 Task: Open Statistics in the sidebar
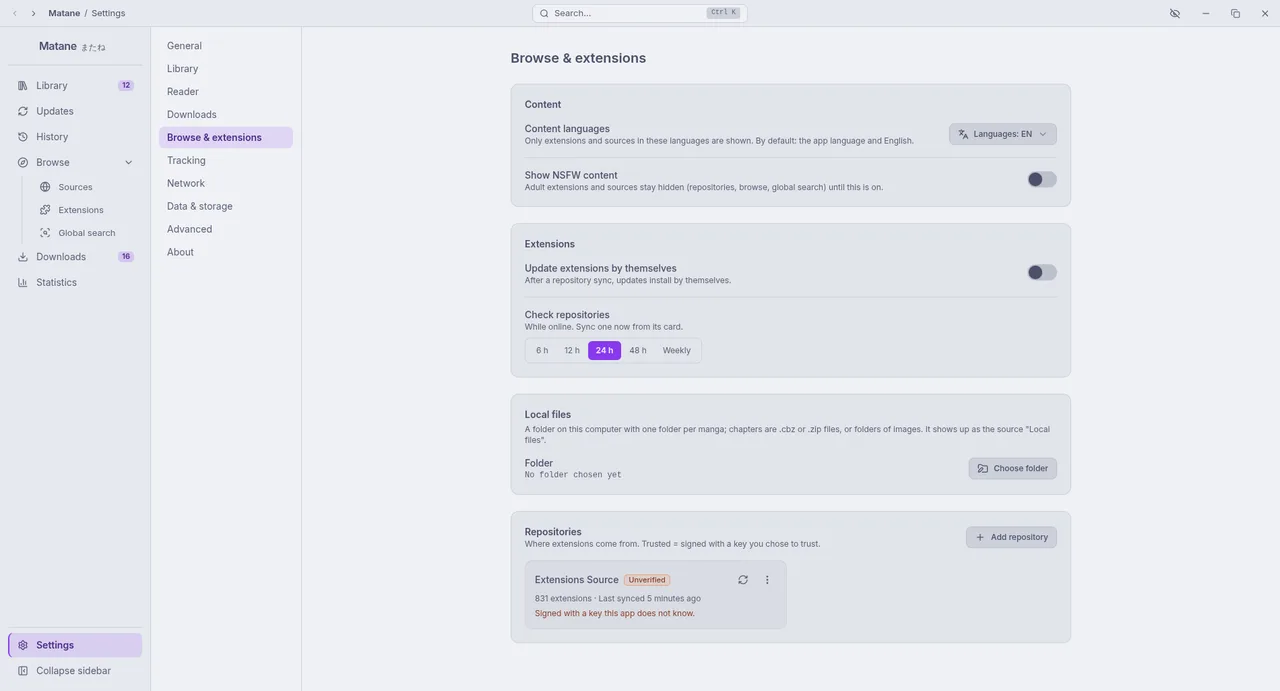click(75, 282)
